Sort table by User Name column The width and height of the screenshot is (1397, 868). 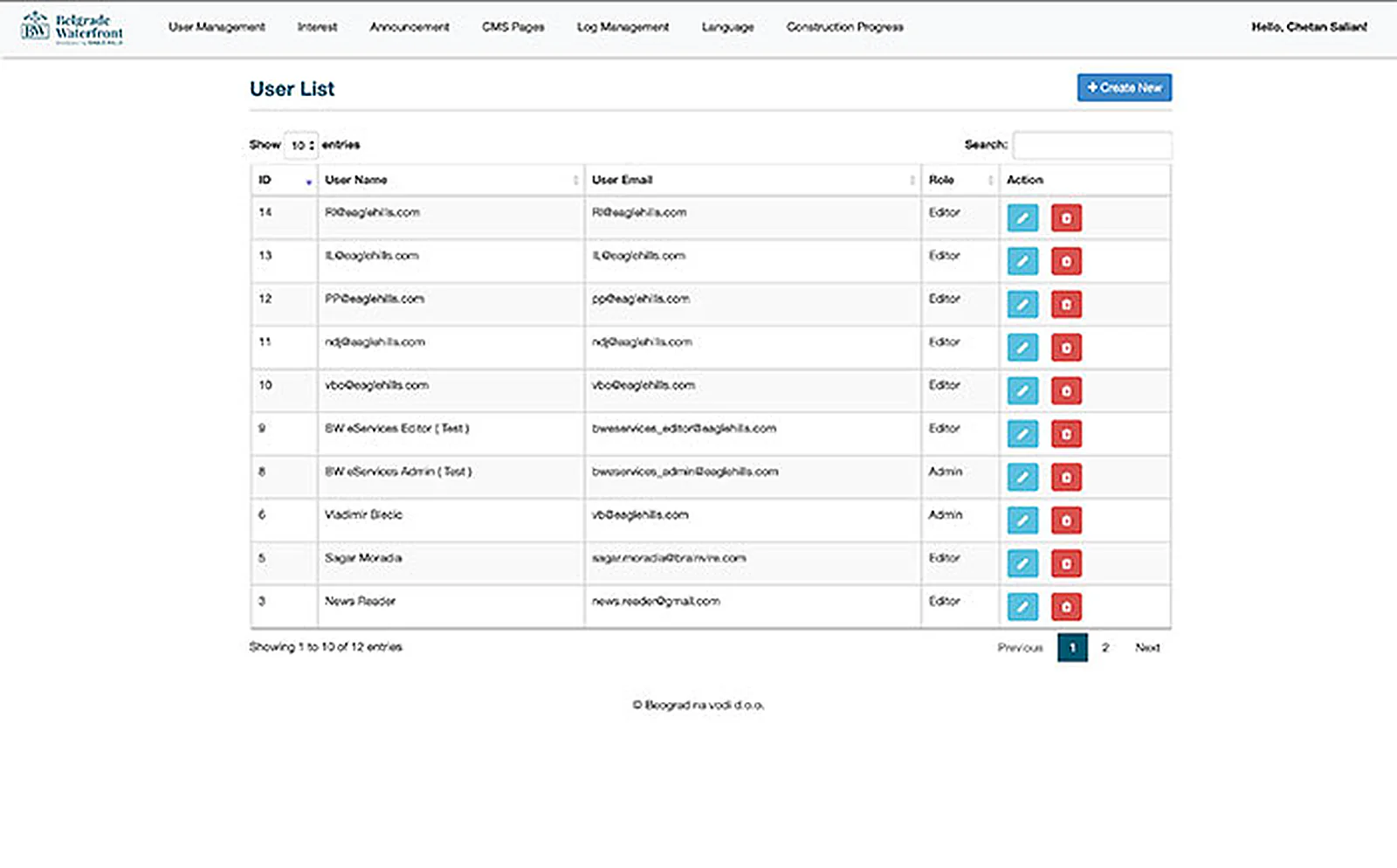coord(451,180)
